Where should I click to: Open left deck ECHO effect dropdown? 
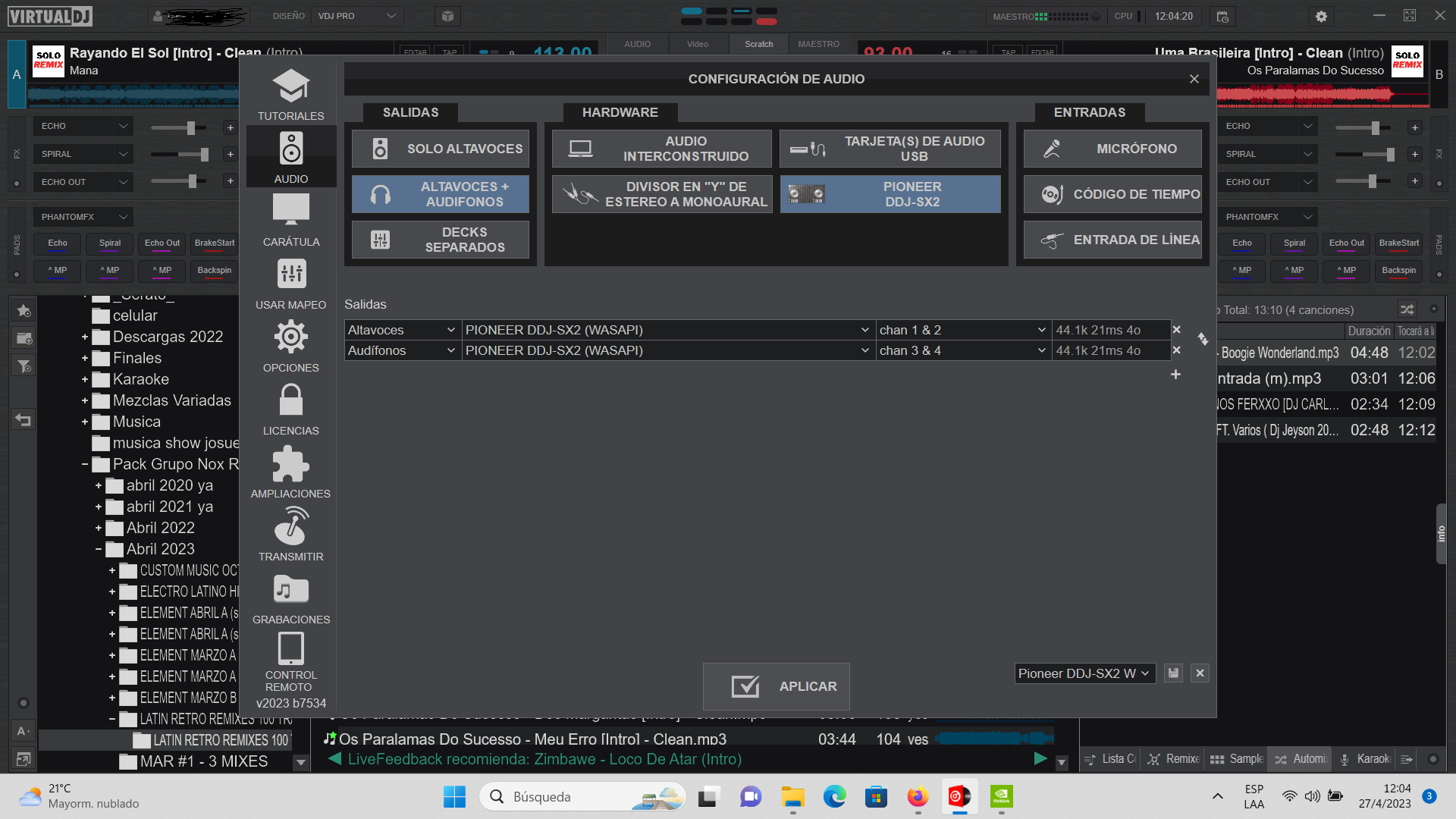tap(83, 126)
